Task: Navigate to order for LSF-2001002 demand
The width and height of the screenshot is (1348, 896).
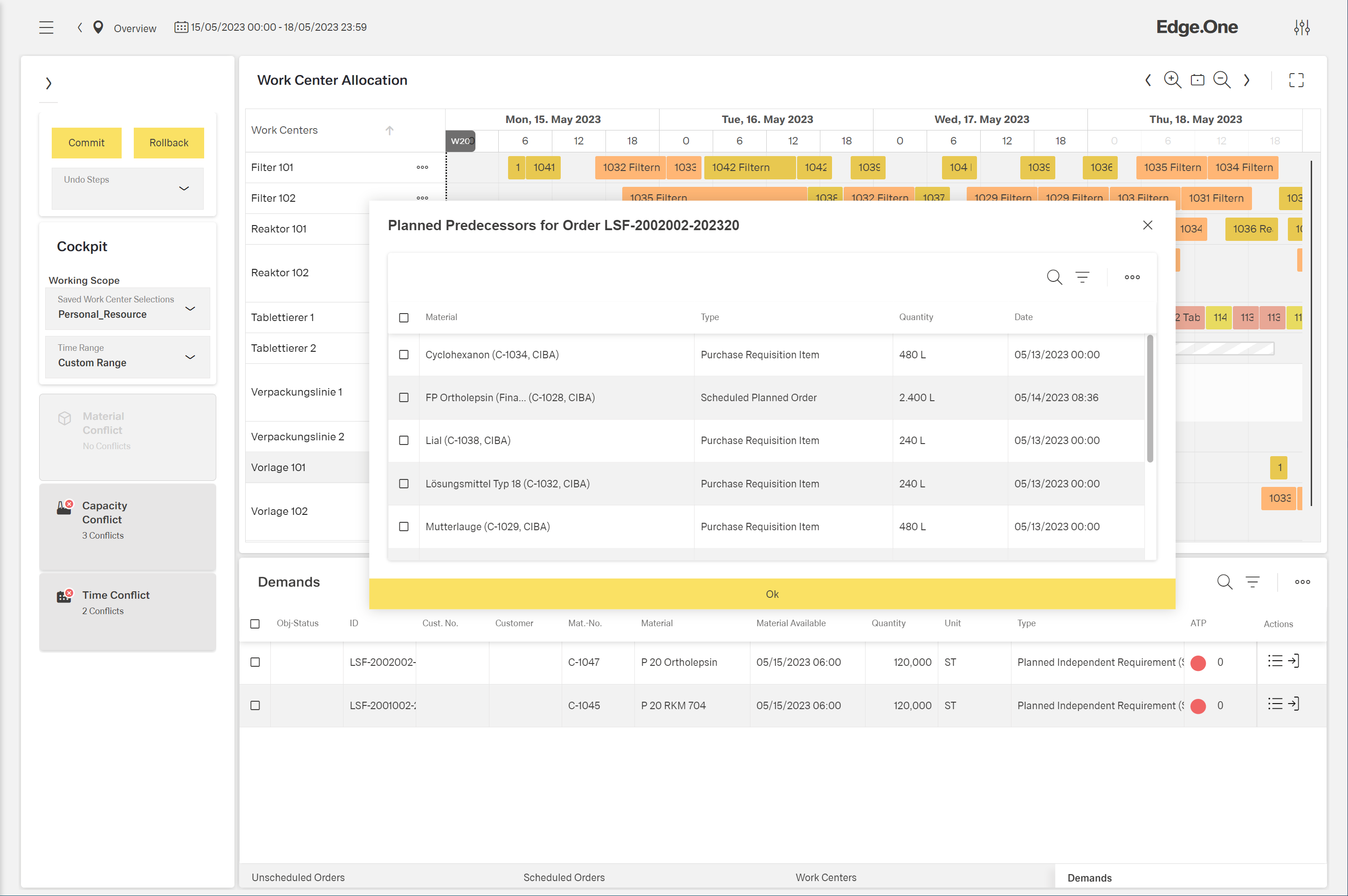Action: click(1293, 704)
